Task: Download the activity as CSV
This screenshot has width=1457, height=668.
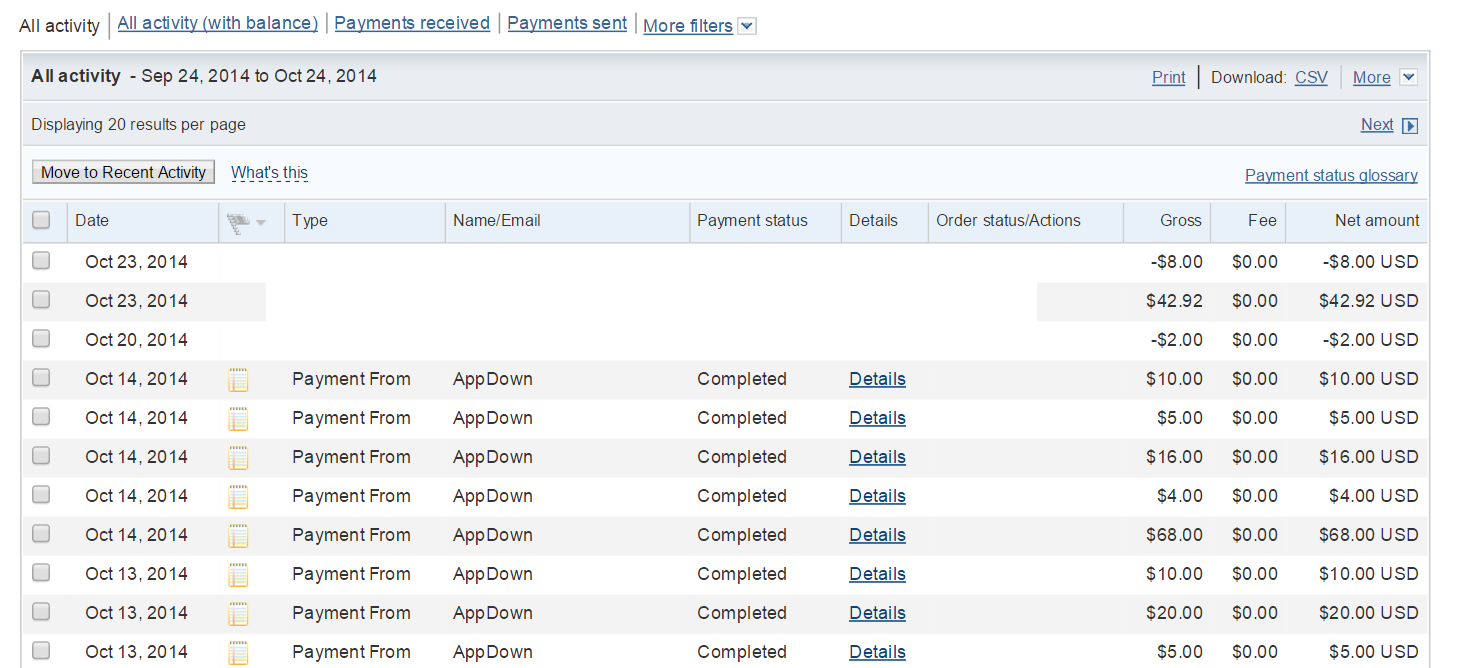Action: pos(1311,78)
